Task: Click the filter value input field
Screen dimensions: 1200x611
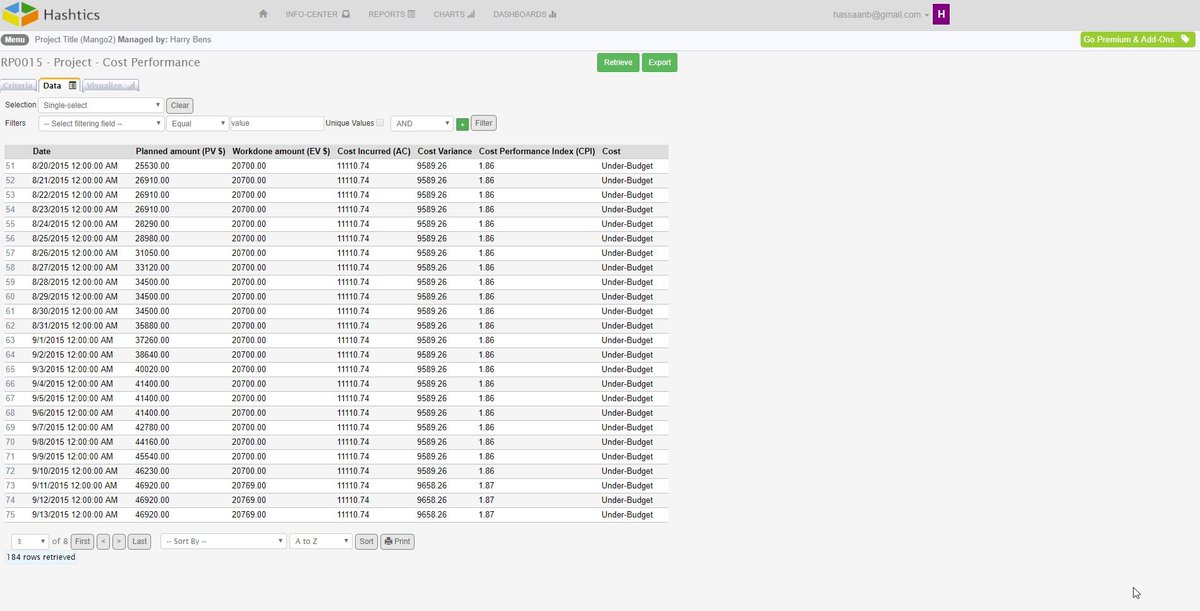Action: coord(276,123)
